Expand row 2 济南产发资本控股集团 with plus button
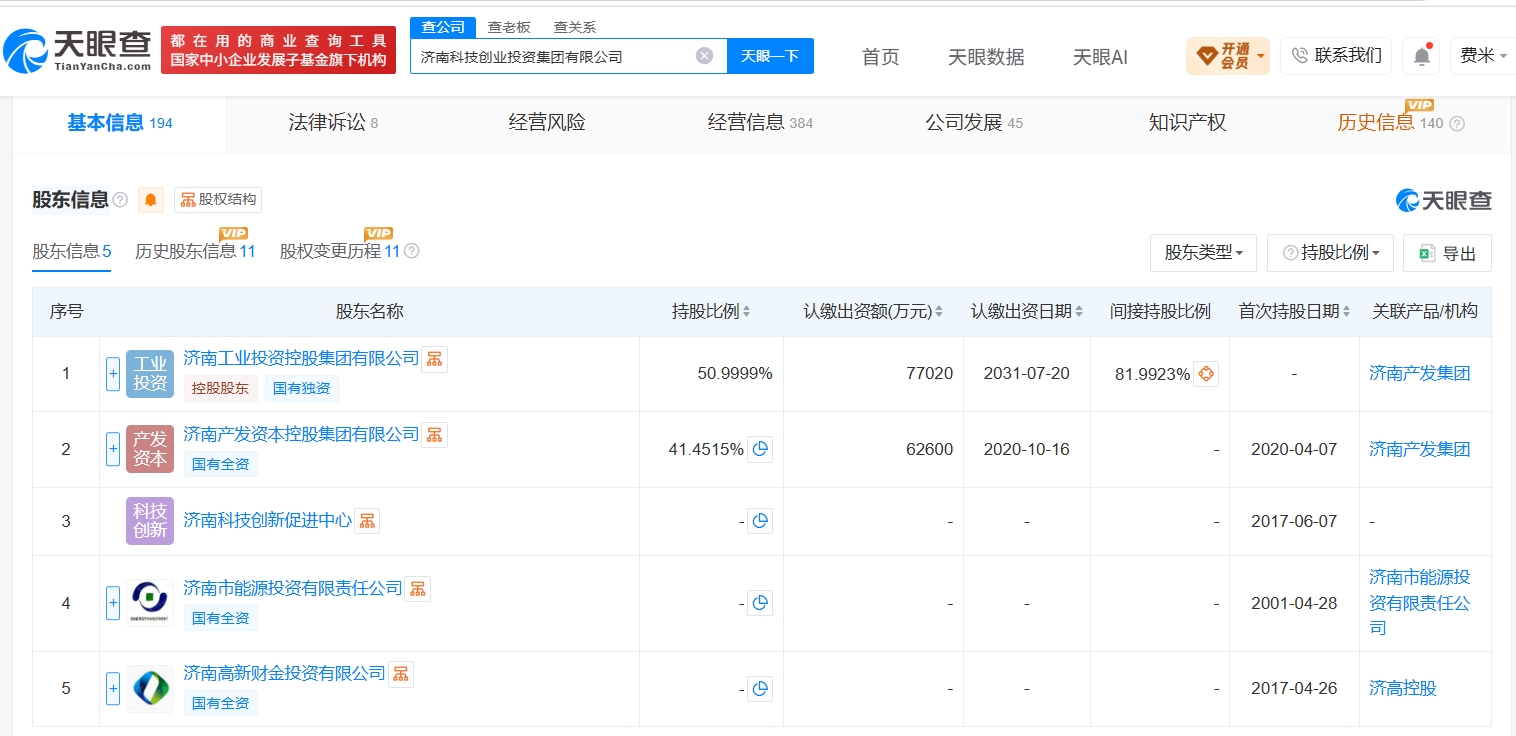 click(113, 449)
